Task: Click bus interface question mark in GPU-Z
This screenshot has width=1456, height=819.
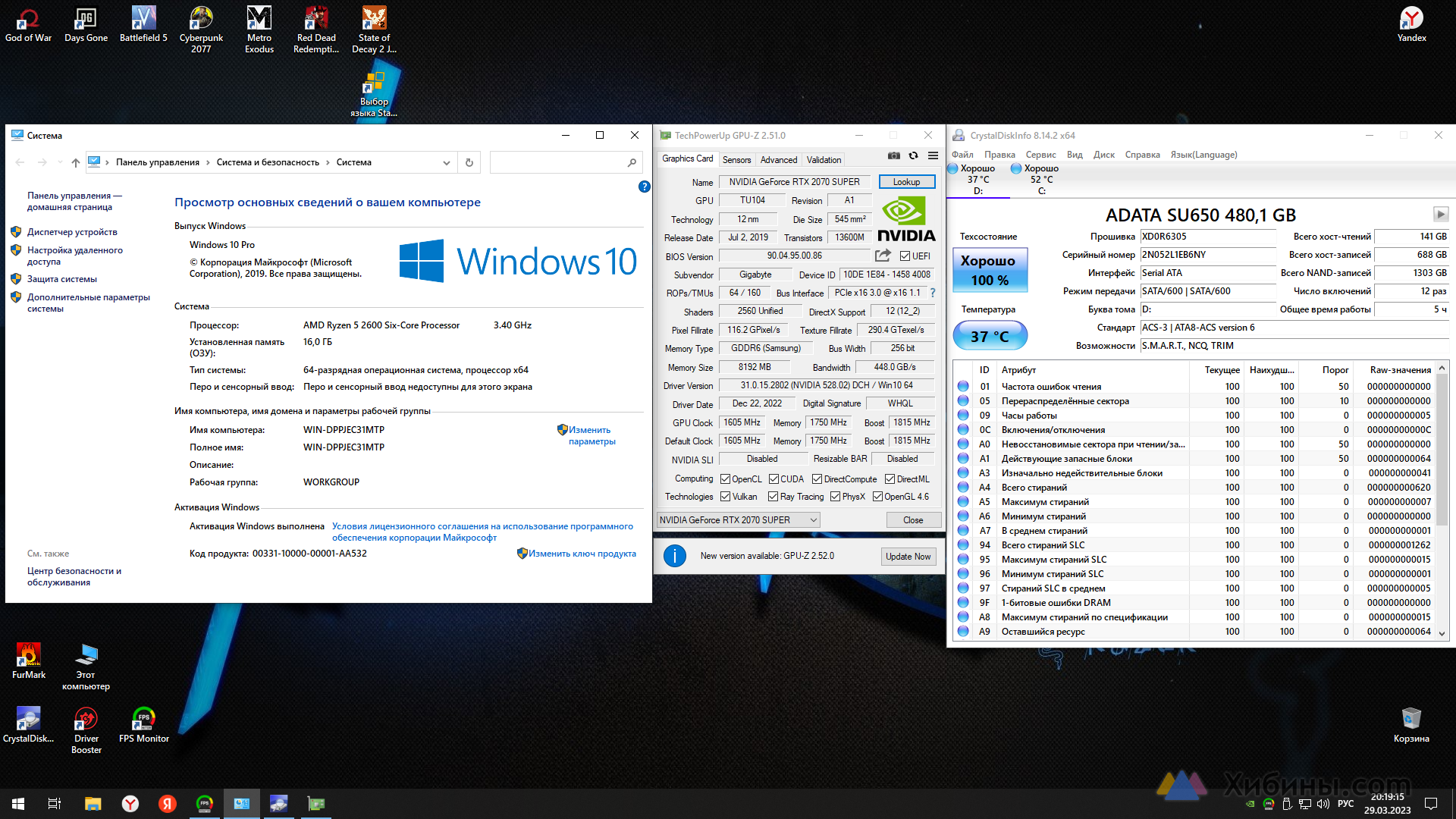Action: pos(933,293)
